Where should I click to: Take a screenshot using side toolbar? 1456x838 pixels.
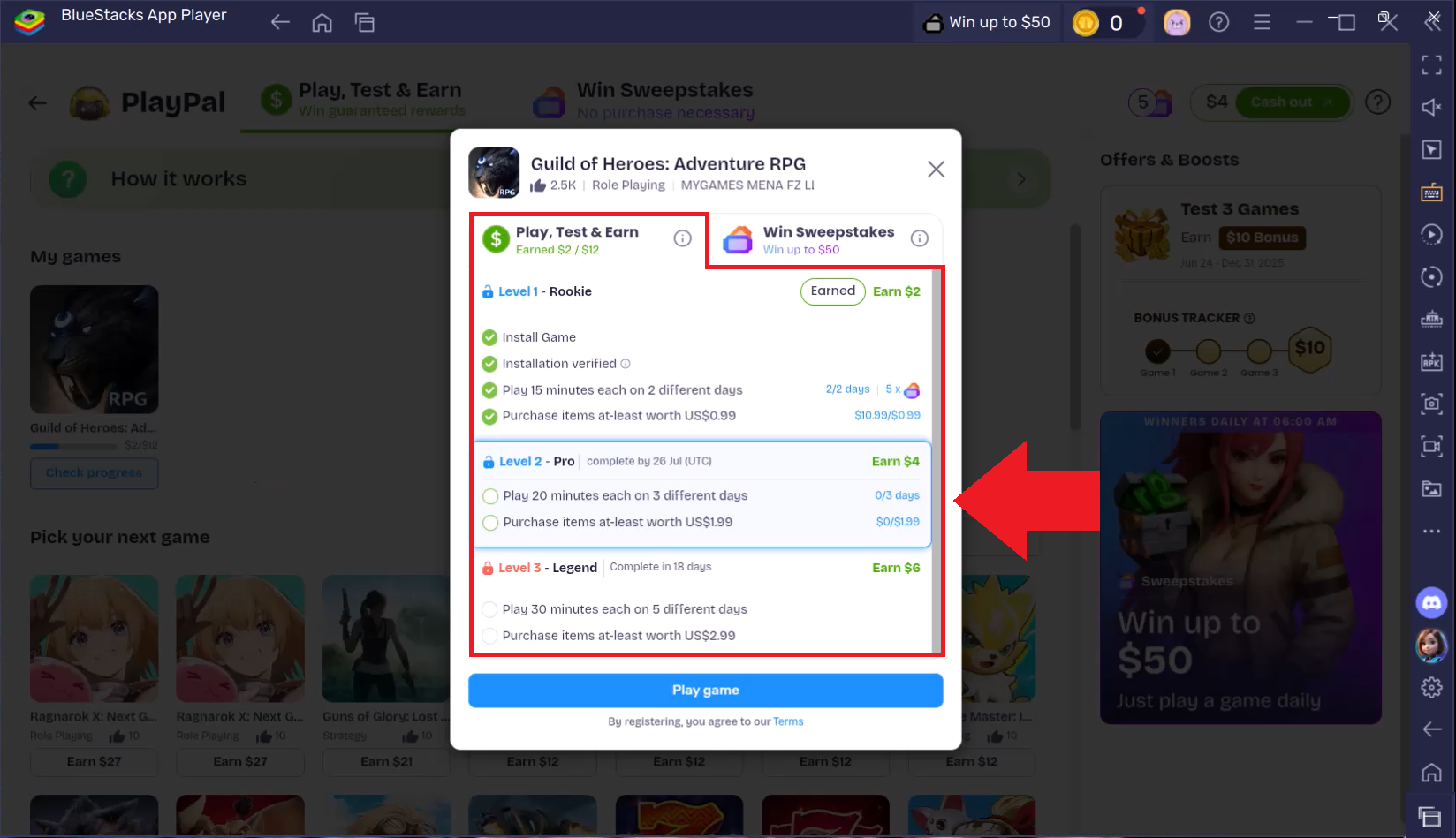click(1431, 404)
